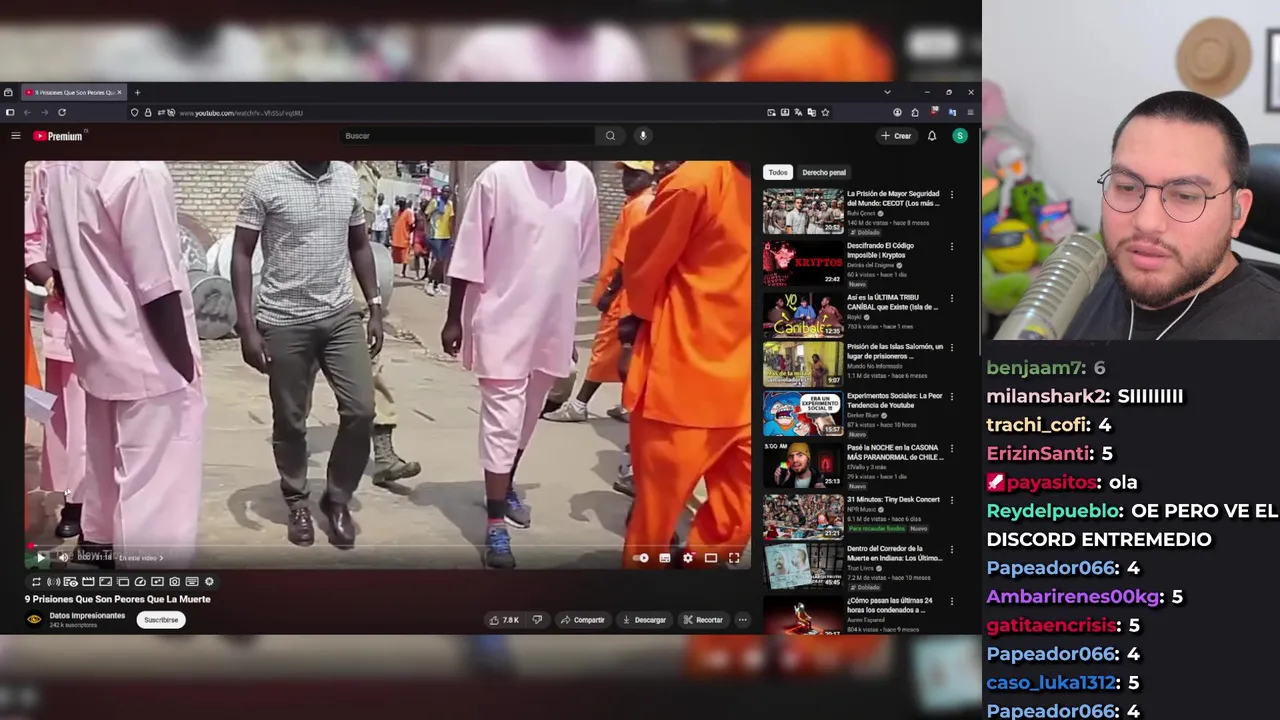
Task: Bookmark this page with the star
Action: coord(825,113)
